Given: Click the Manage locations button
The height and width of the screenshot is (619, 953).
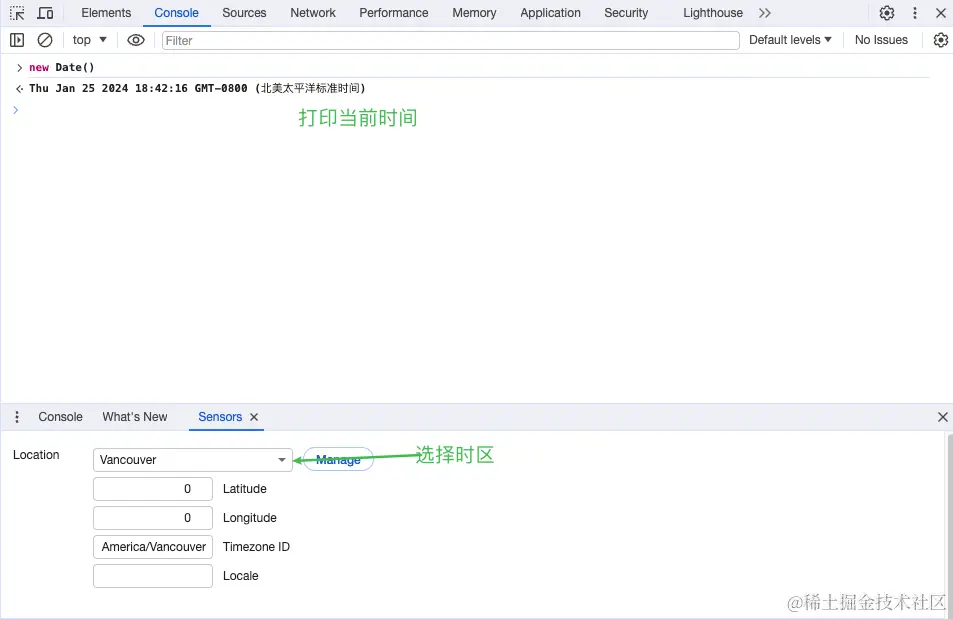Looking at the screenshot, I should tap(338, 460).
